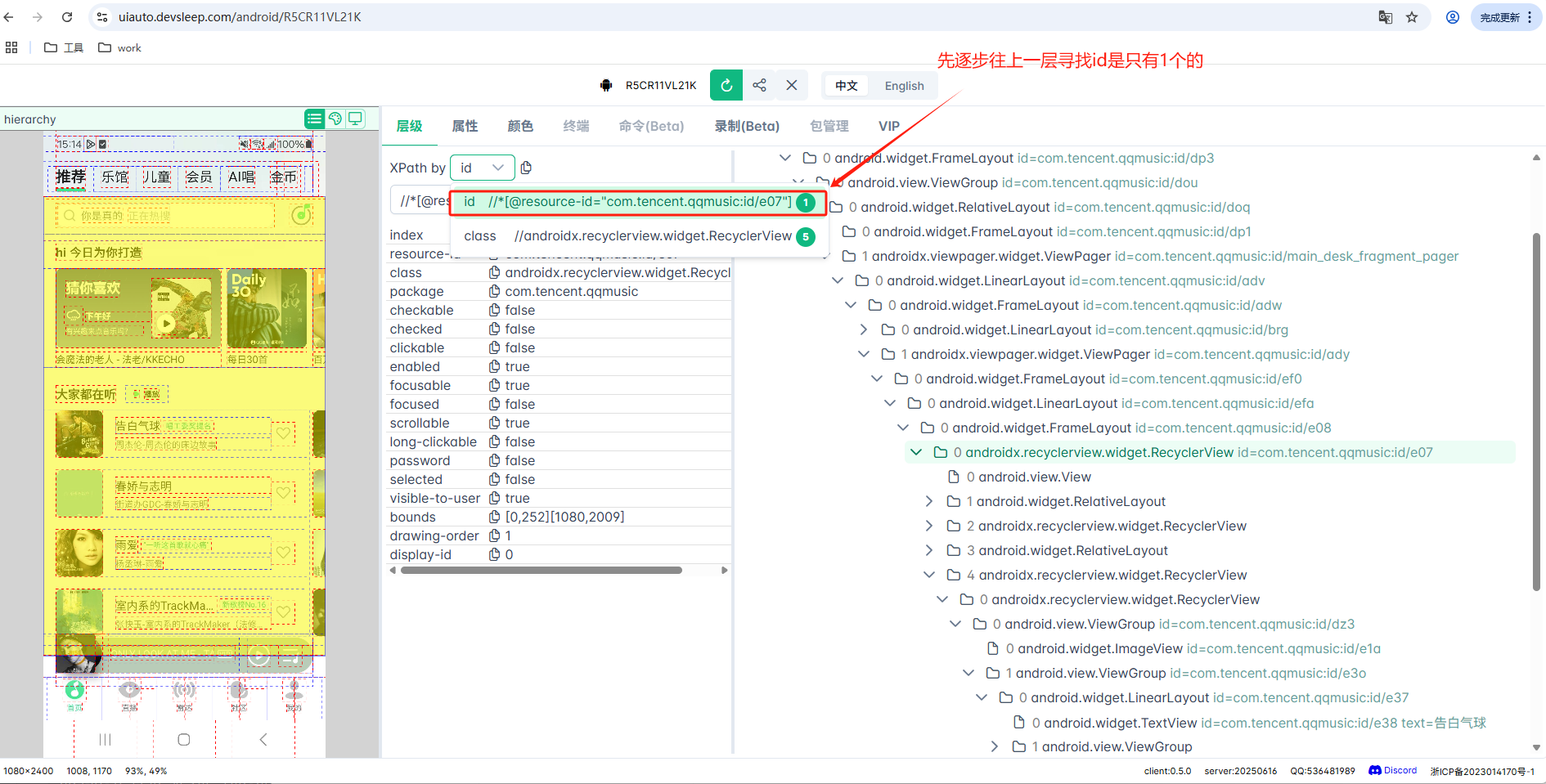Screen dimensions: 1546x784
Task: Click the Android device icon beside R5CR11VL21K
Action: point(606,85)
